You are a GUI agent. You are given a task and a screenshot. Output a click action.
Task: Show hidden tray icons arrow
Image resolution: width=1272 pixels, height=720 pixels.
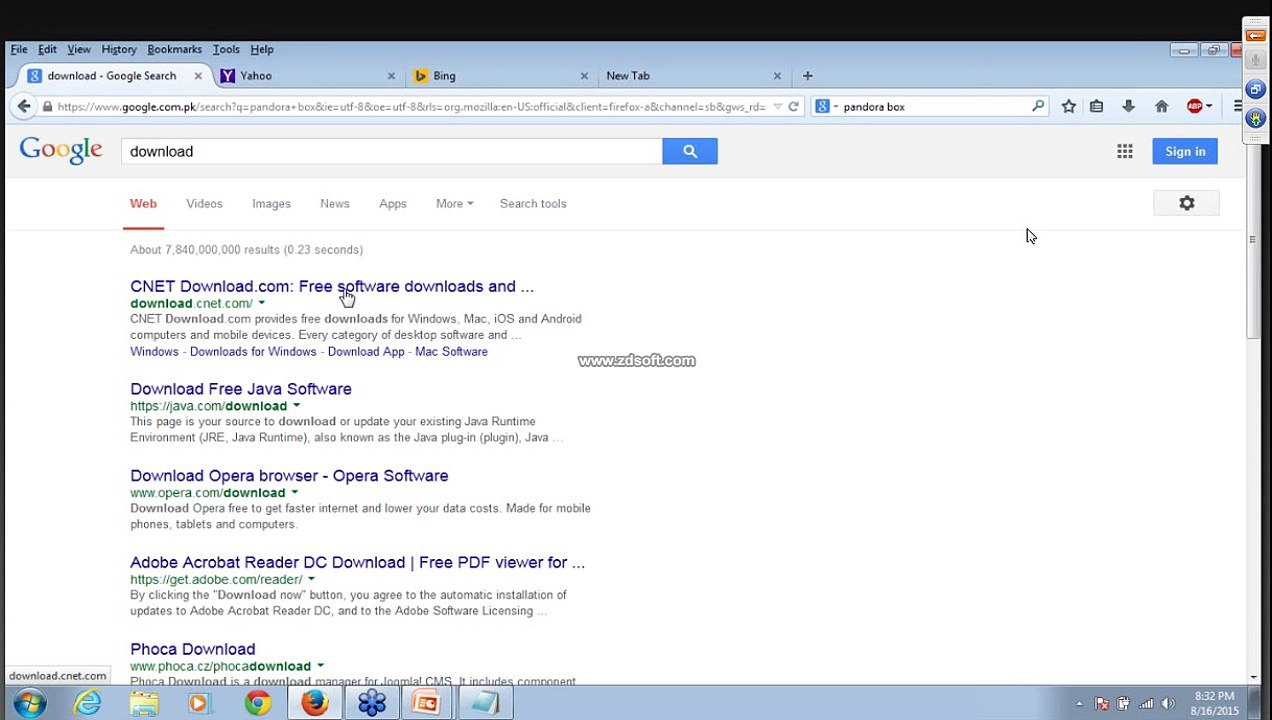click(x=1079, y=703)
